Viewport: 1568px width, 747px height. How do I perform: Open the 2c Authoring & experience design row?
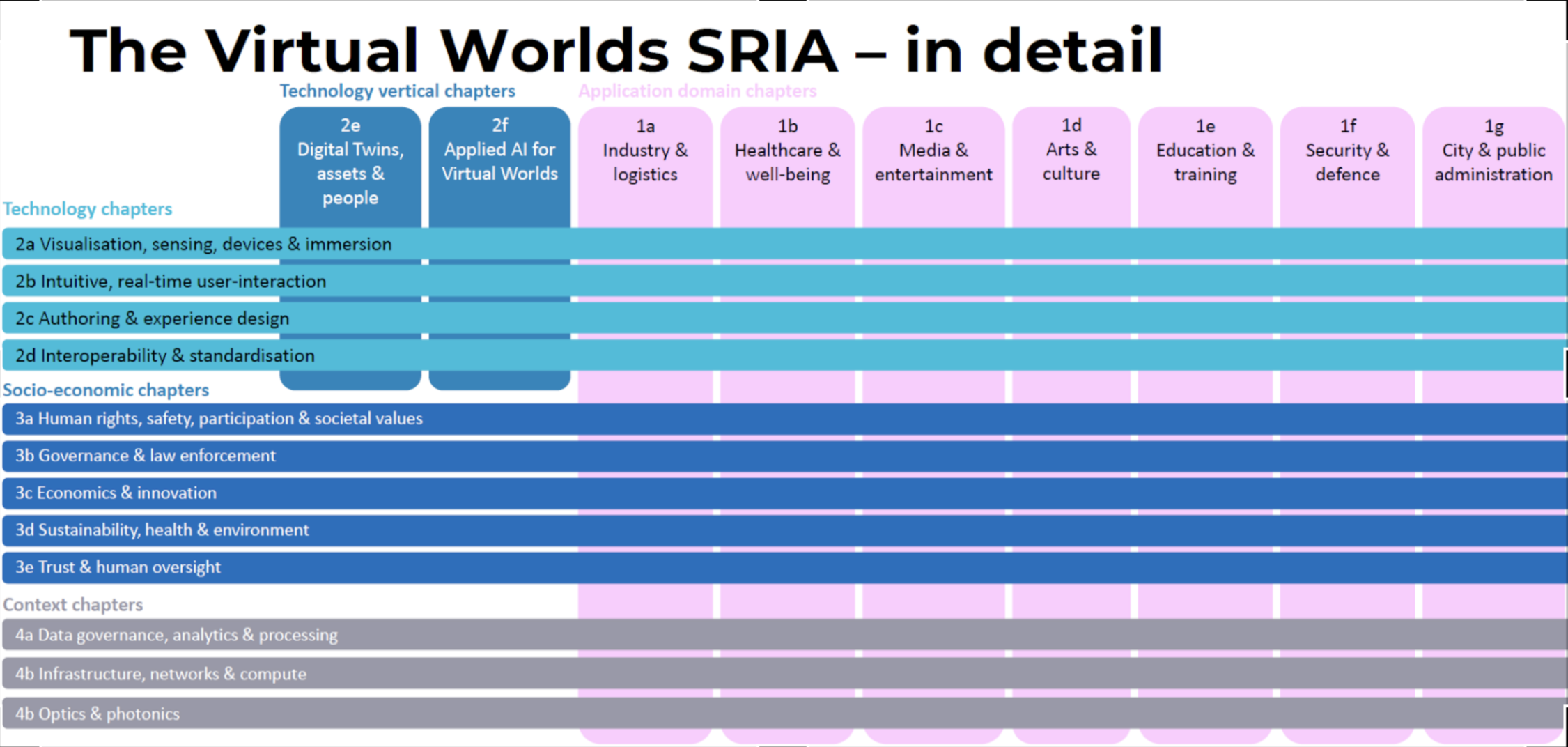coord(152,318)
